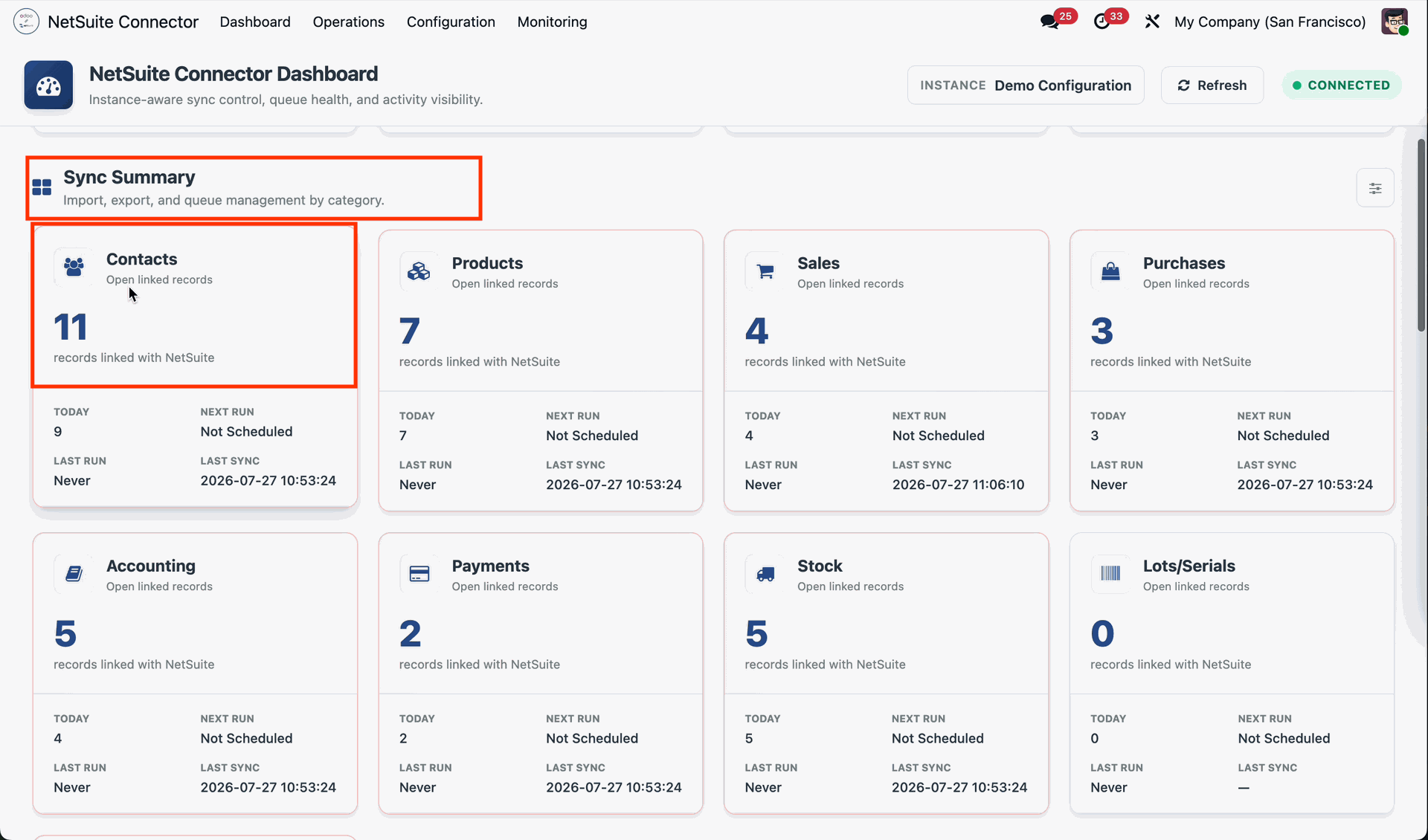Open linked records for Stock
This screenshot has height=840, width=1428.
(x=851, y=586)
